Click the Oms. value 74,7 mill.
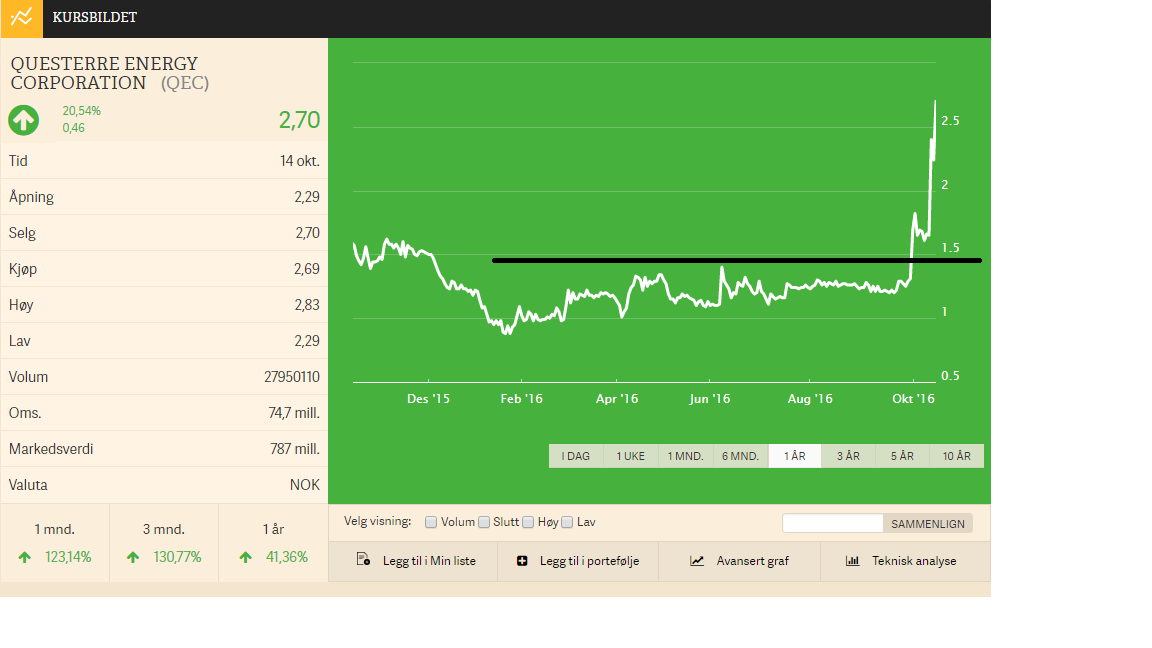1152x648 pixels. point(294,413)
